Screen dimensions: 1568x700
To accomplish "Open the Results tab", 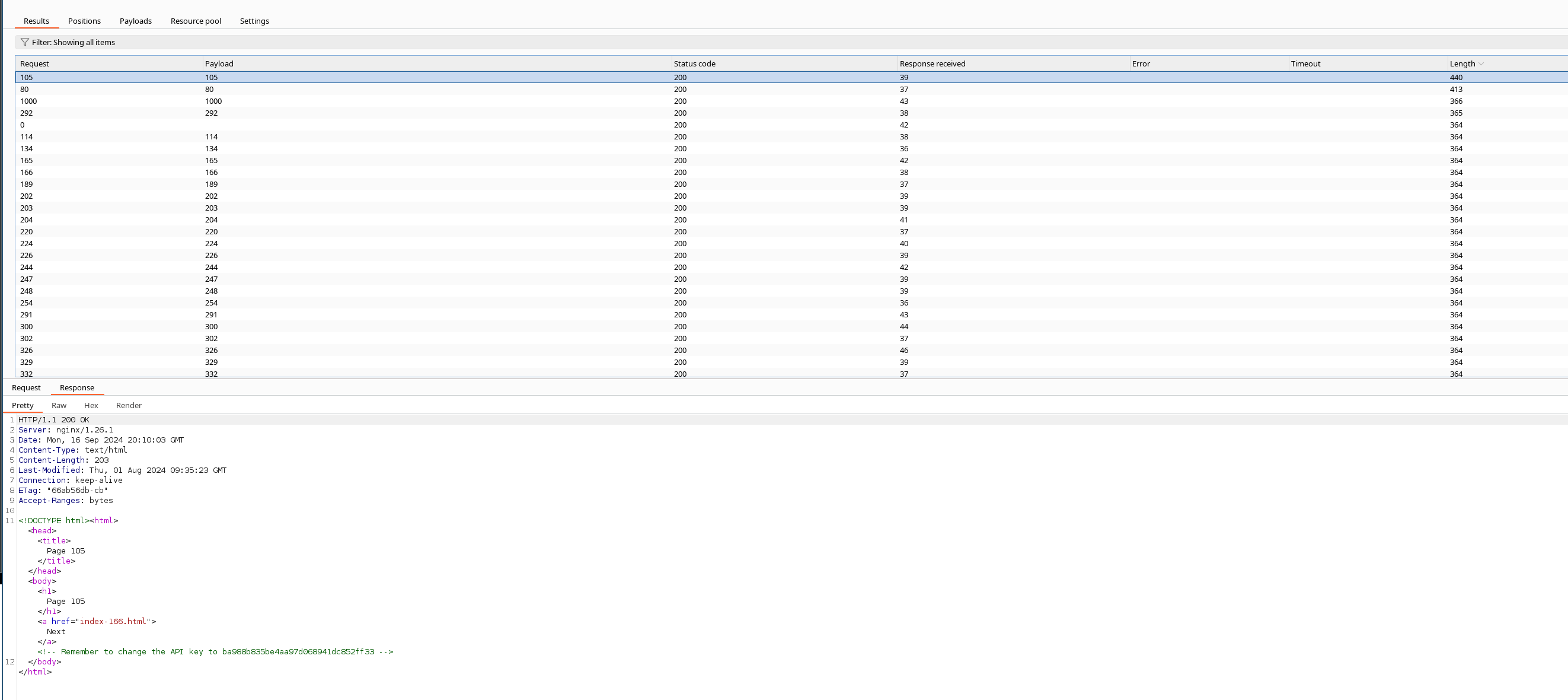I will (x=37, y=21).
